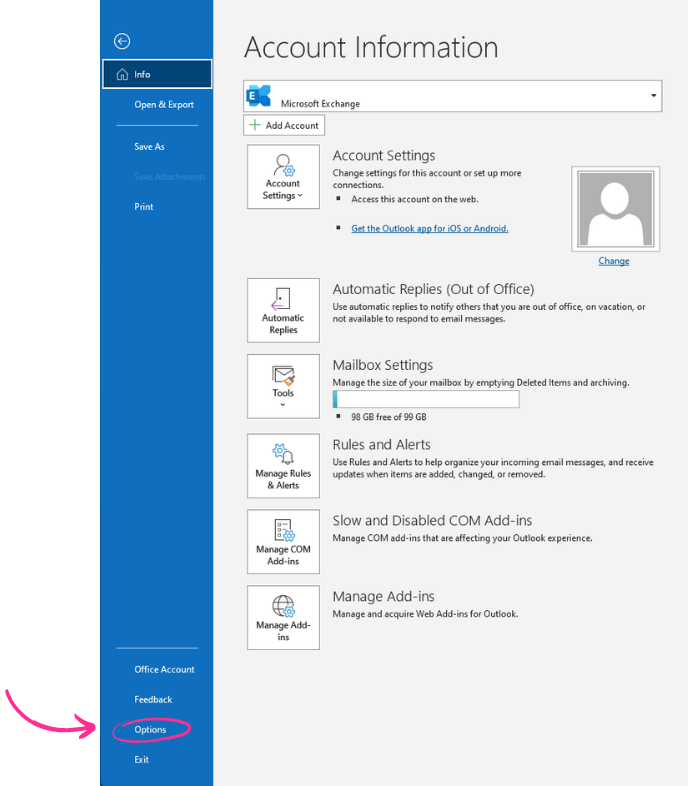Click Manage COM Add-ins button
The image size is (690, 786).
click(283, 542)
